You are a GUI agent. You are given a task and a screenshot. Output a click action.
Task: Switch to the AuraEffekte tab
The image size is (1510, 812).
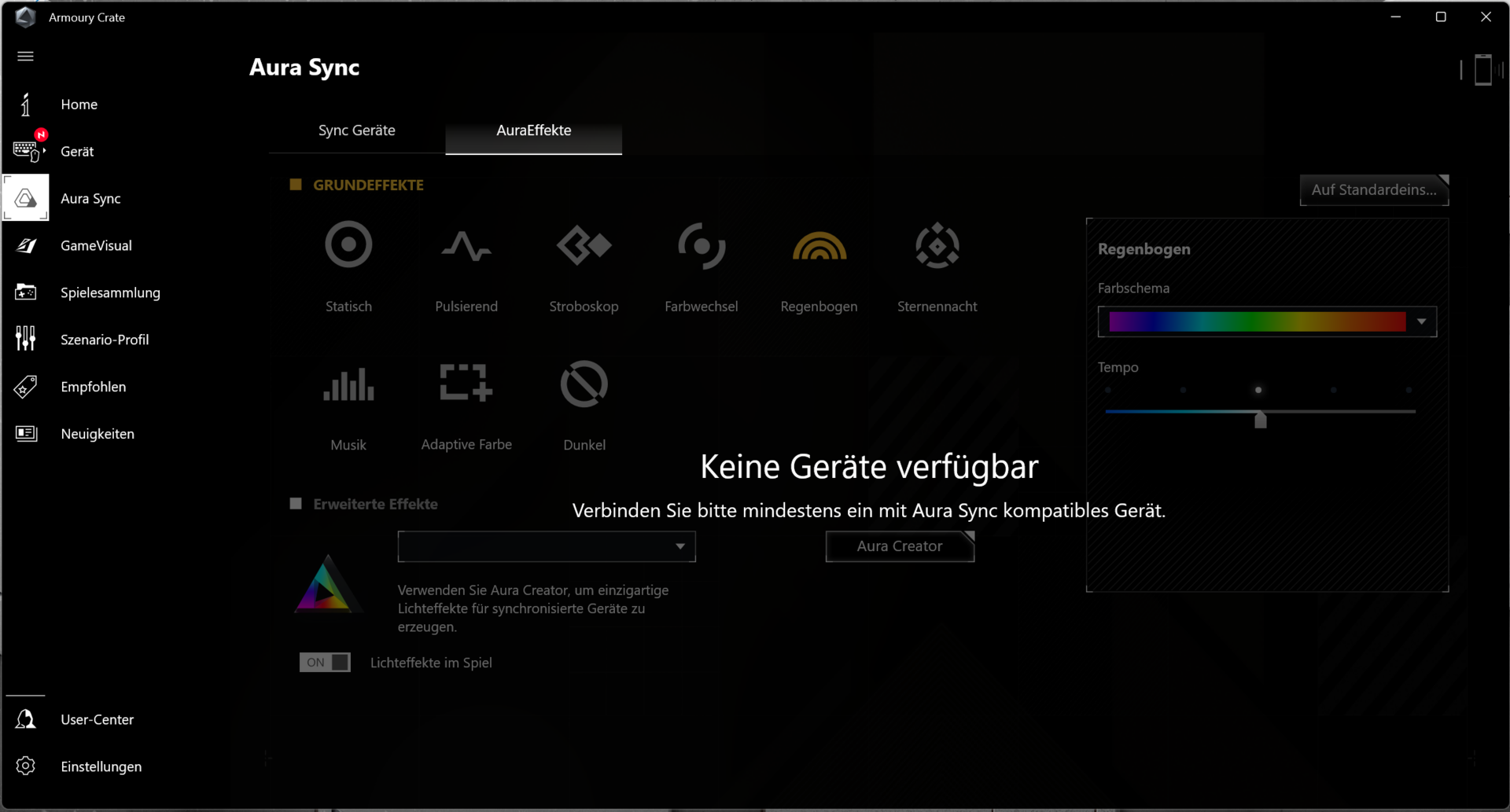point(534,130)
